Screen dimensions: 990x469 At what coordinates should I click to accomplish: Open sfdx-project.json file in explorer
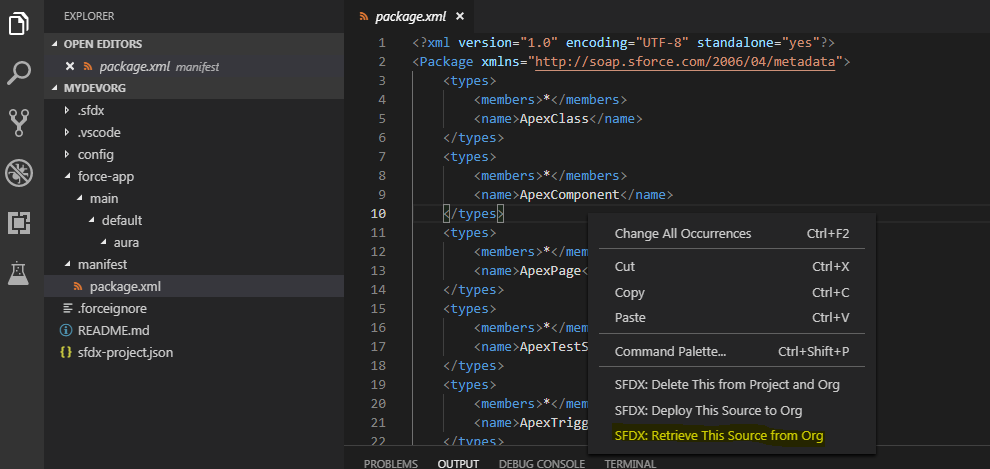[x=125, y=352]
